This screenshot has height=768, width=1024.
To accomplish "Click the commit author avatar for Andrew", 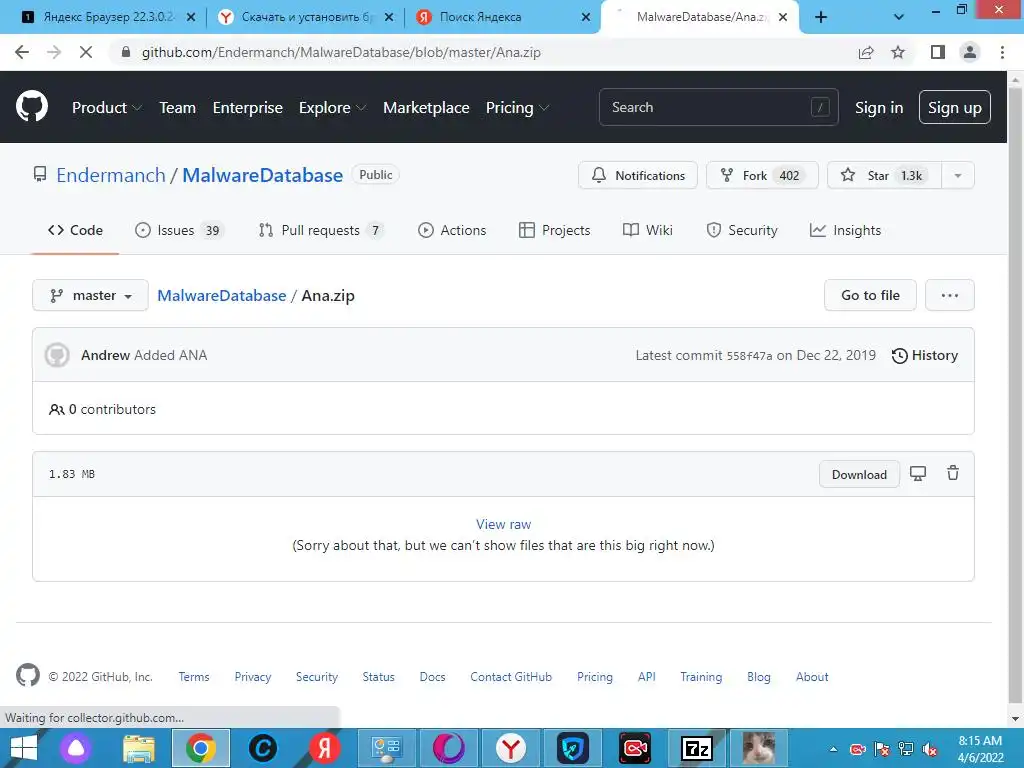I will click(57, 355).
